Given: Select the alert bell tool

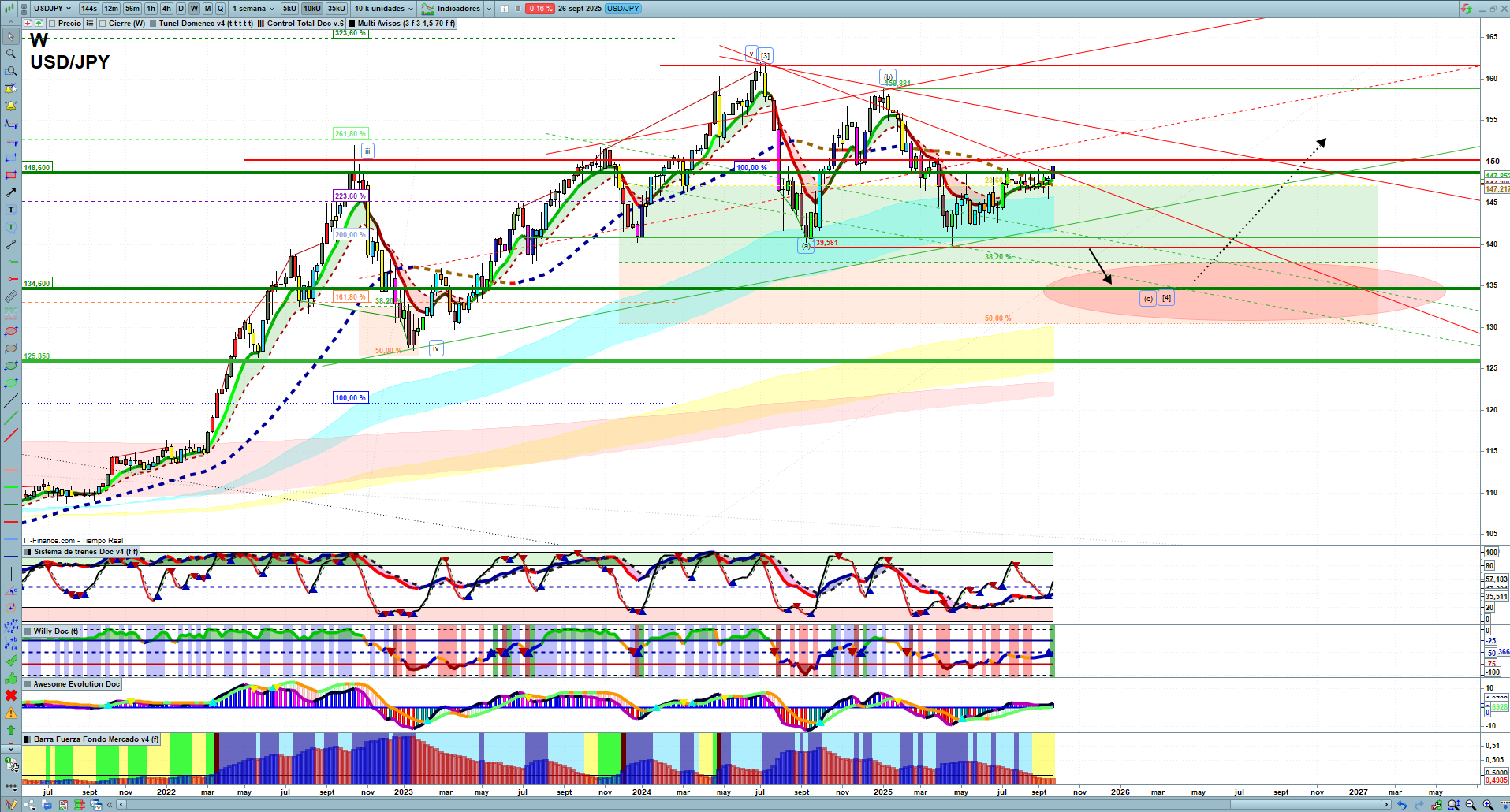Looking at the screenshot, I should click(11, 106).
